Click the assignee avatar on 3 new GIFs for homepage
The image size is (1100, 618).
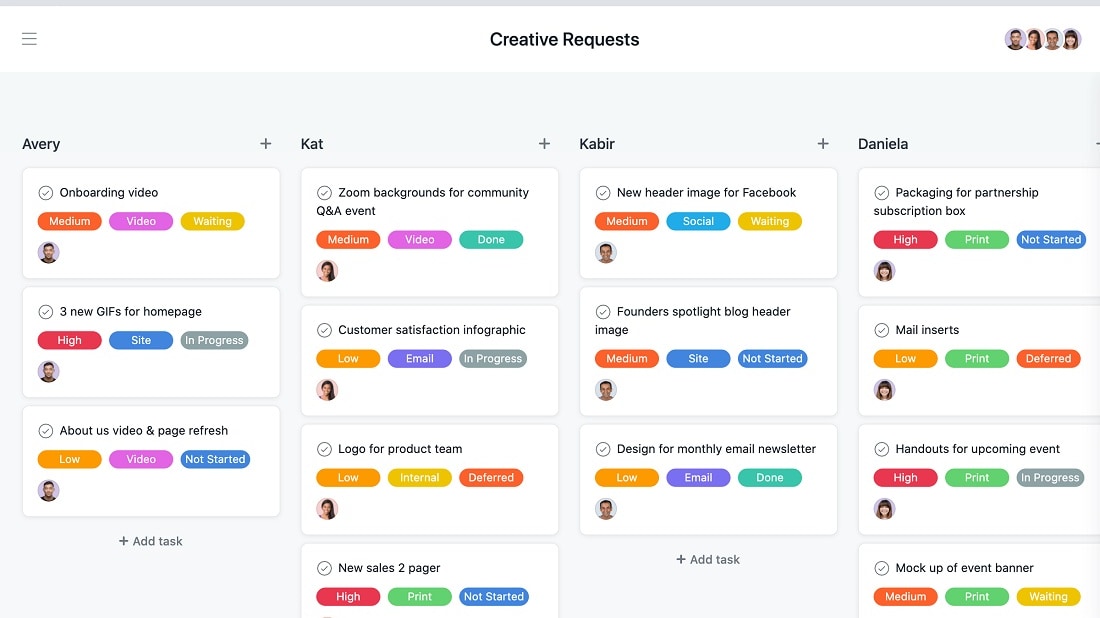coord(48,371)
